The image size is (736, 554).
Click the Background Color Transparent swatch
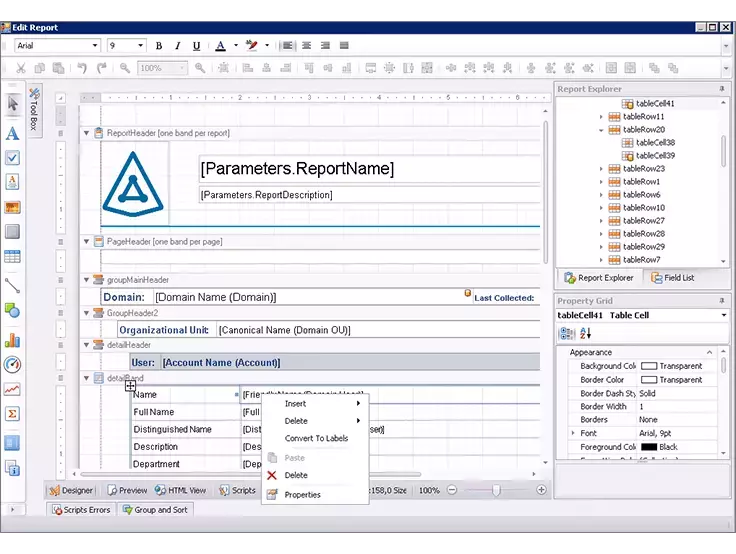(x=649, y=366)
